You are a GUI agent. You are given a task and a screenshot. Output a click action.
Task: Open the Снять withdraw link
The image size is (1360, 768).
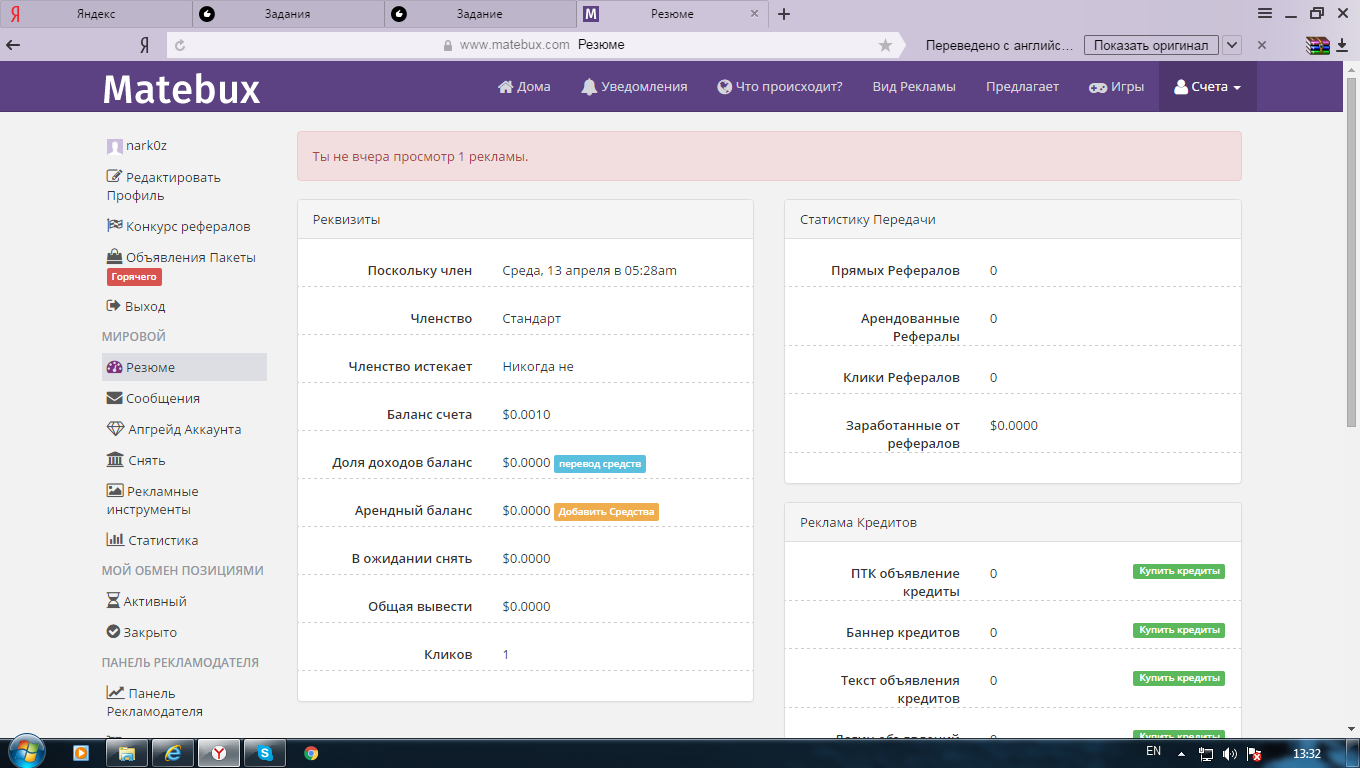point(136,460)
